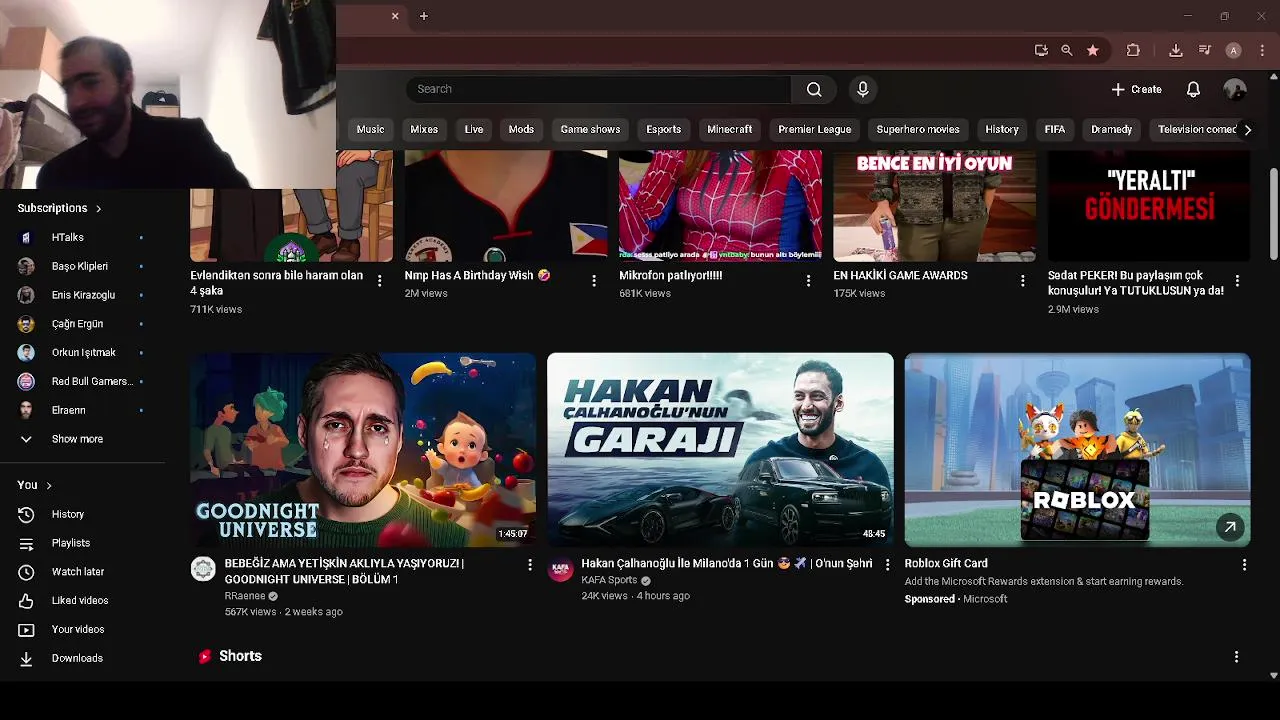The image size is (1280, 720).
Task: Open options for Hakan Çalhanoğlu video
Action: pyautogui.click(x=887, y=565)
